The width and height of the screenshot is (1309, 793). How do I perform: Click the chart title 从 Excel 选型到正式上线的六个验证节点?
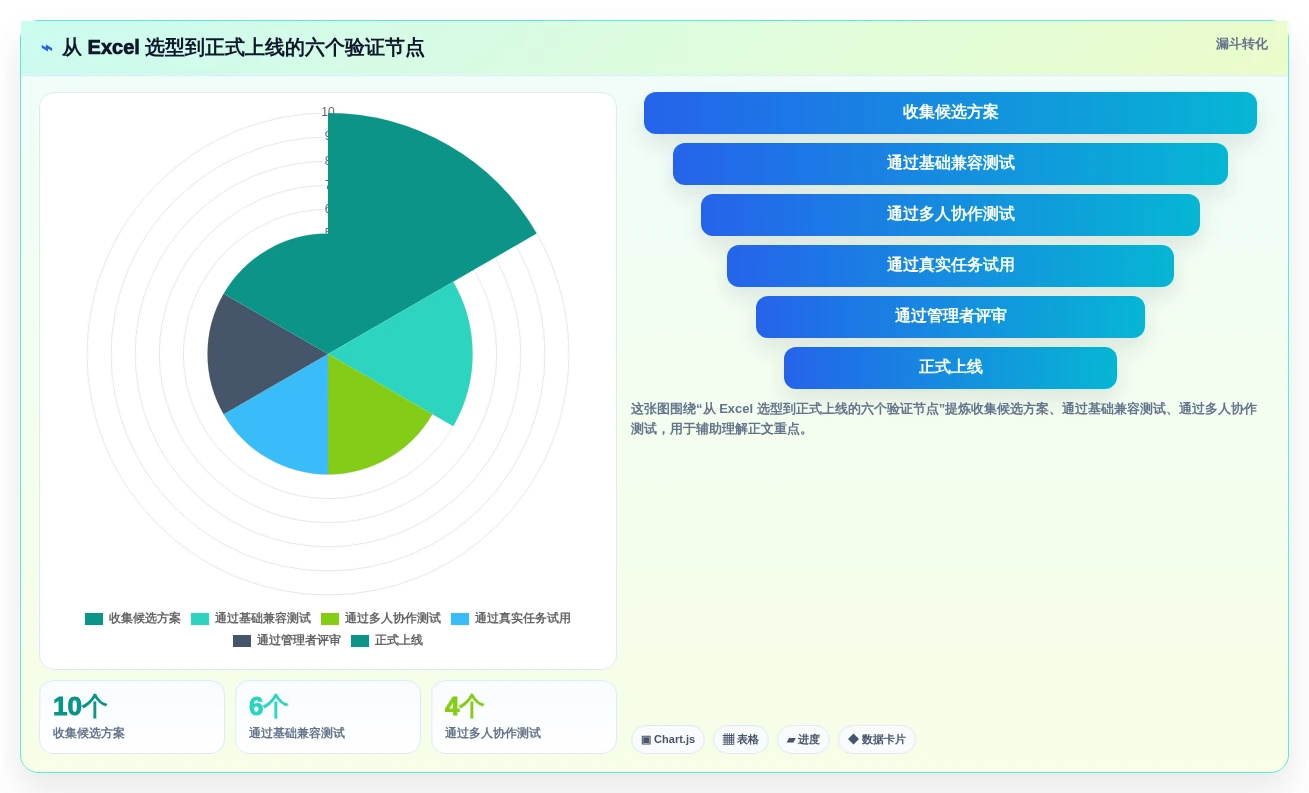click(243, 48)
